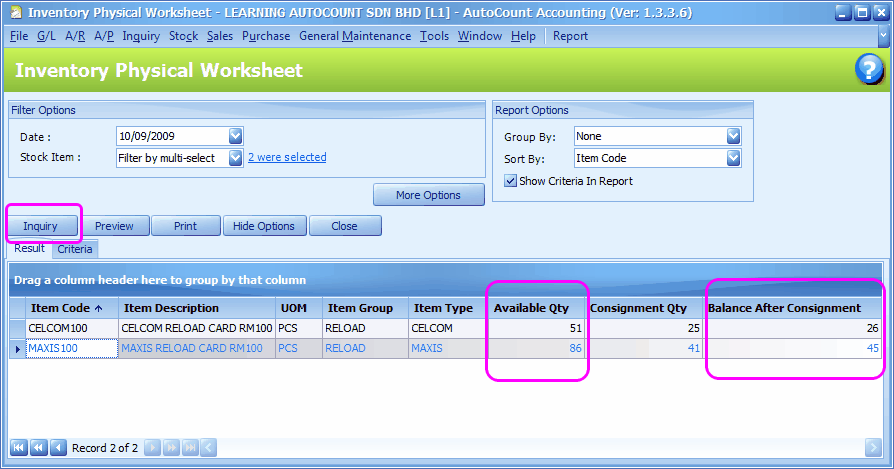Click the Preview button
This screenshot has height=469, width=894.
tap(114, 226)
